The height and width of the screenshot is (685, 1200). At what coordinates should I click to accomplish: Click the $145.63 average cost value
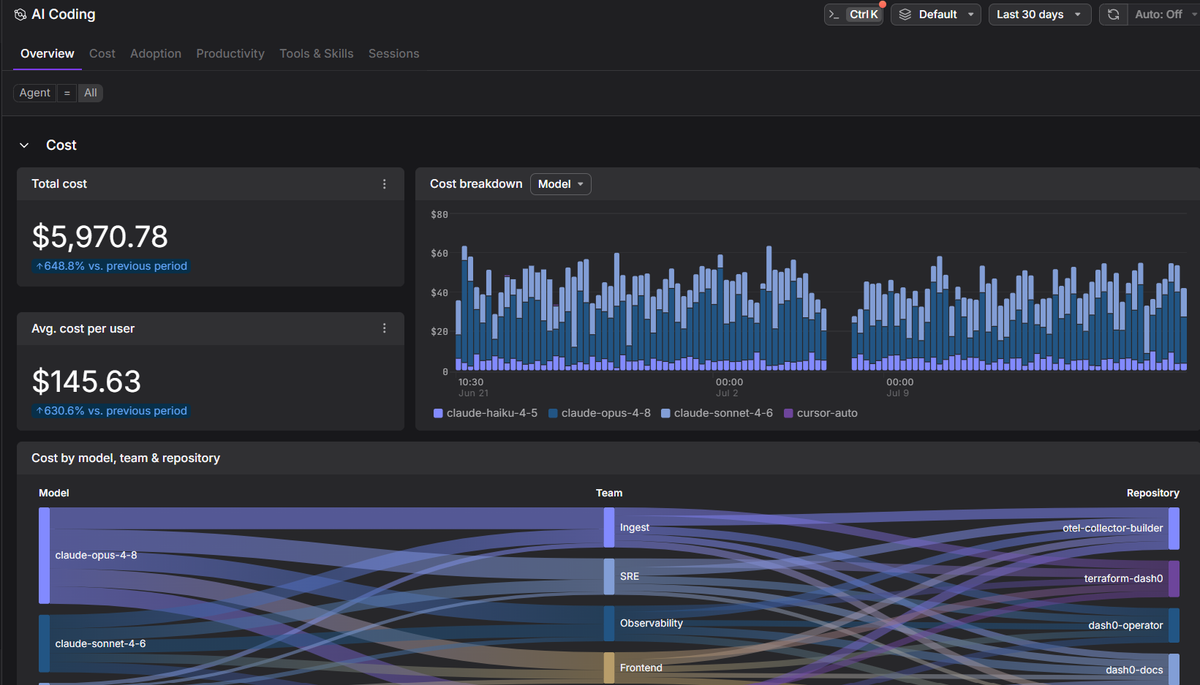(x=87, y=381)
